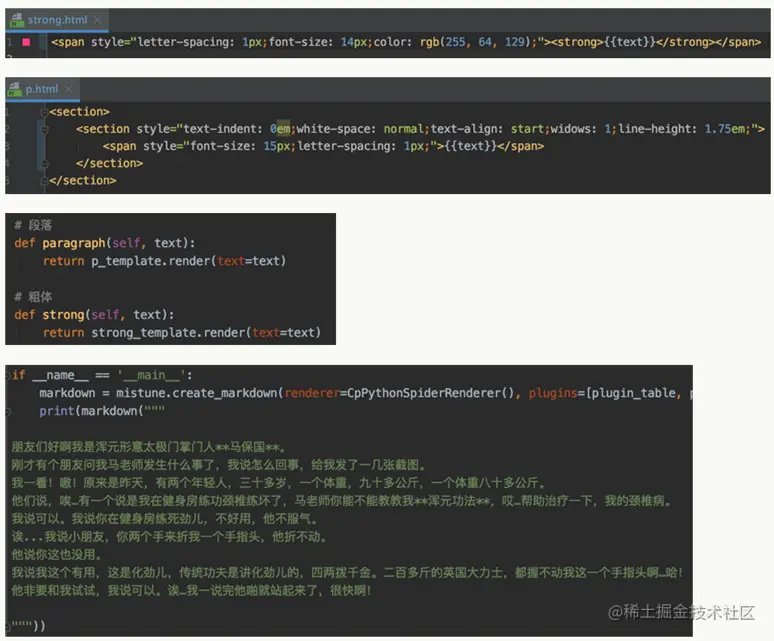The height and width of the screenshot is (641, 774).
Task: Close the strong.html tab
Action: (98, 20)
